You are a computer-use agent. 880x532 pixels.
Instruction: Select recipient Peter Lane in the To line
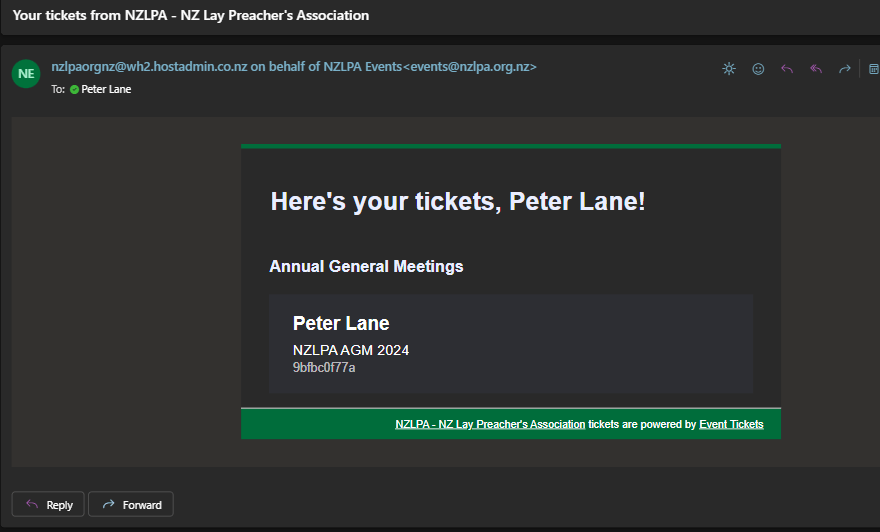pos(106,89)
